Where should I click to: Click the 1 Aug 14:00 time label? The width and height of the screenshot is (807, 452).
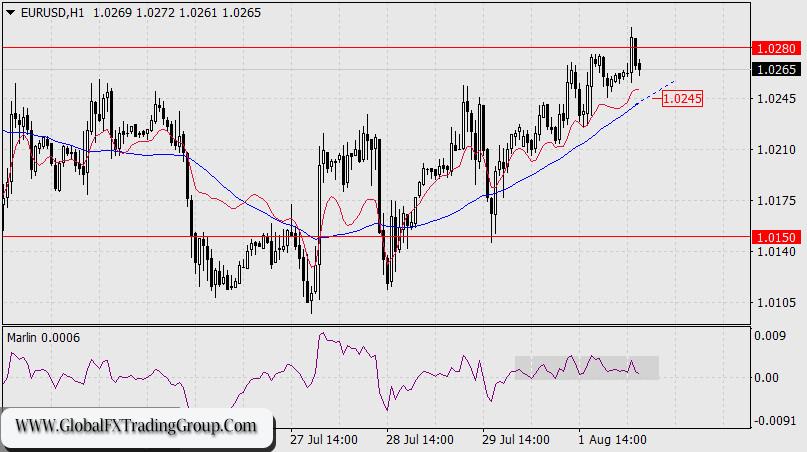click(612, 440)
